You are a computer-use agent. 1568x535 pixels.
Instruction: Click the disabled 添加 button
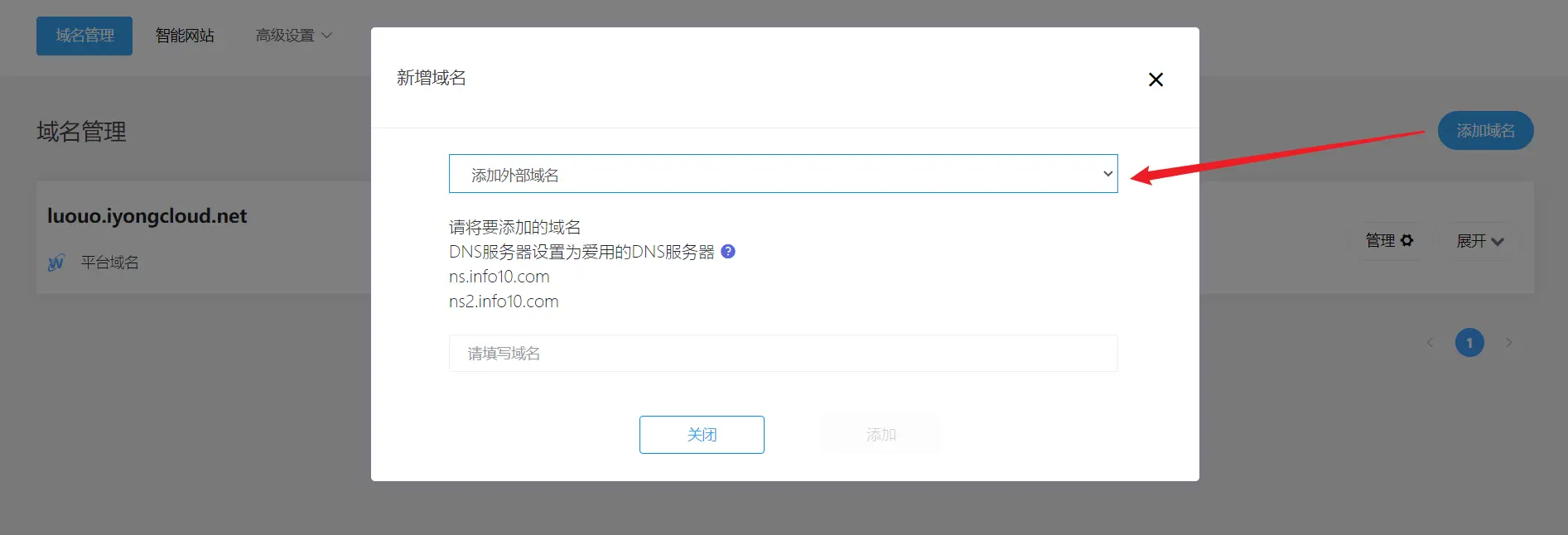pos(881,435)
